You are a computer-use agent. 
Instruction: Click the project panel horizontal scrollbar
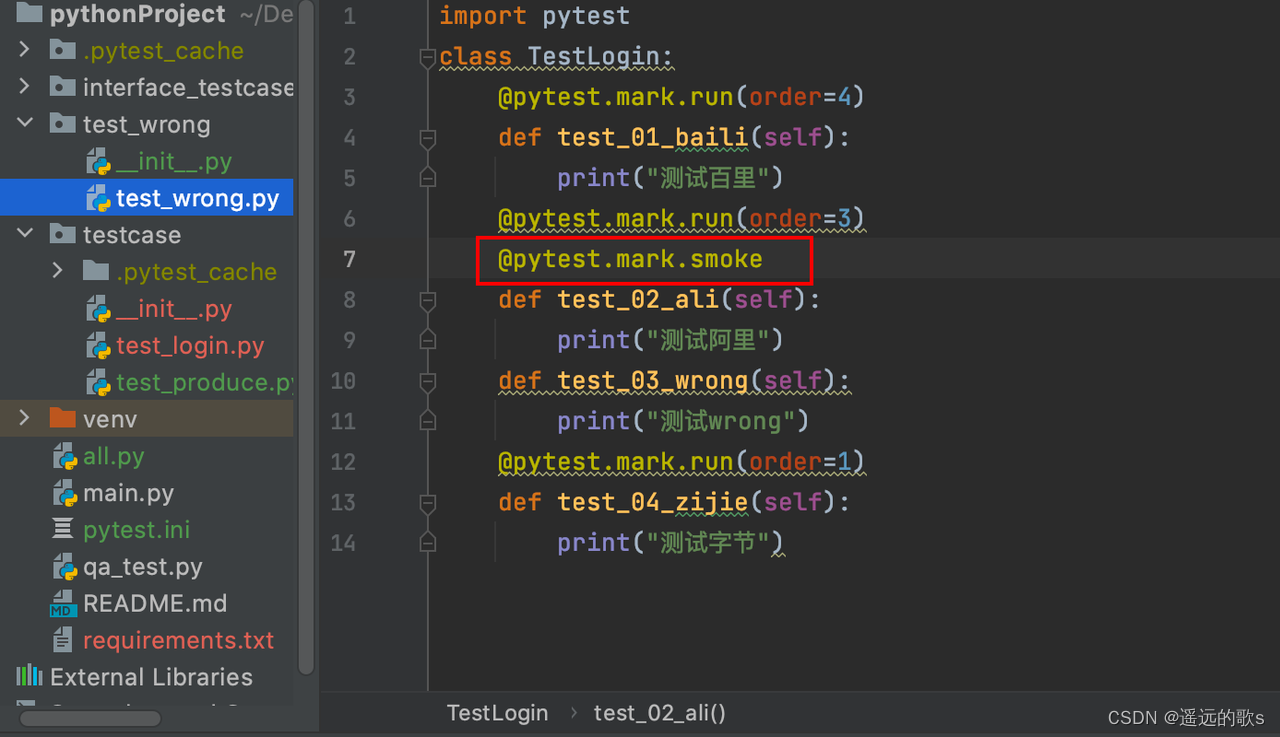tap(90, 718)
